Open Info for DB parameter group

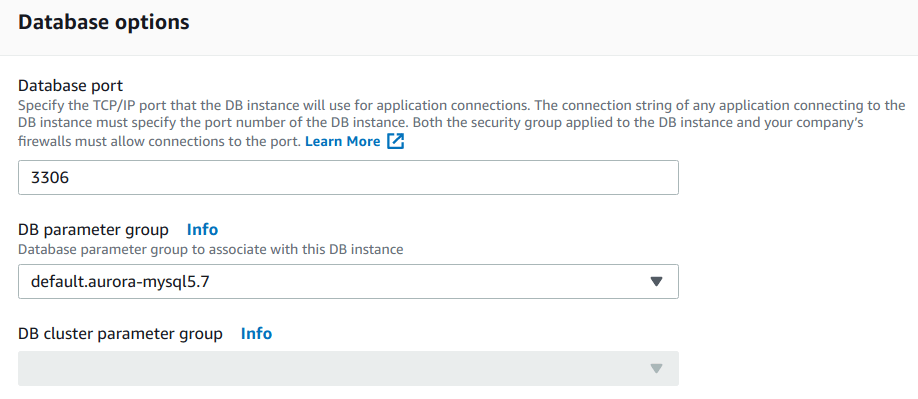click(x=202, y=229)
